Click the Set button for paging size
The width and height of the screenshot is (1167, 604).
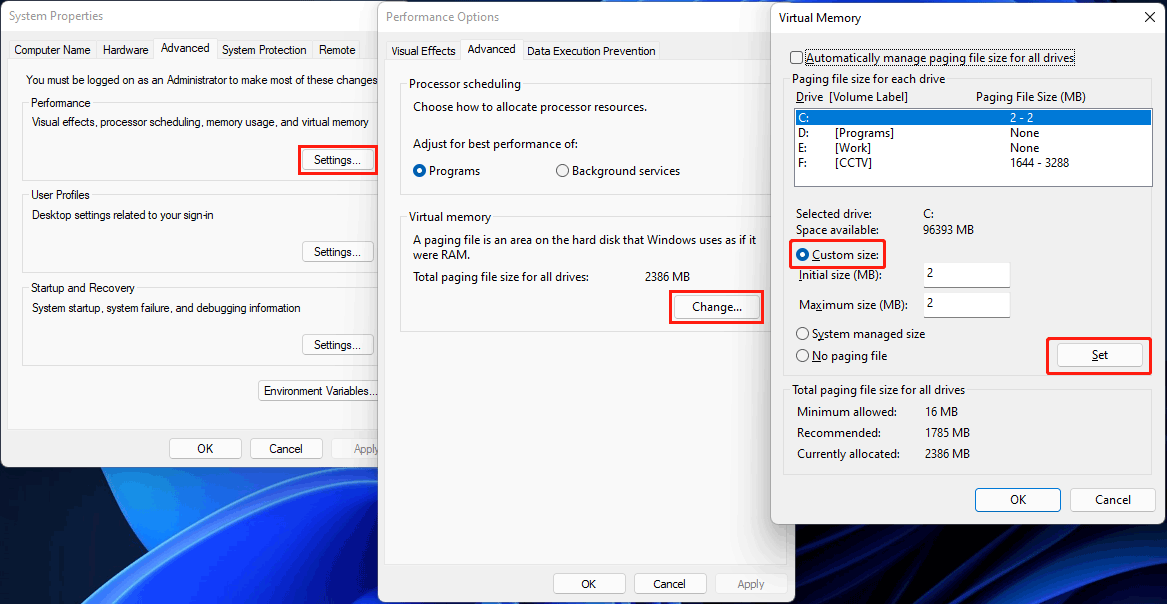1098,355
